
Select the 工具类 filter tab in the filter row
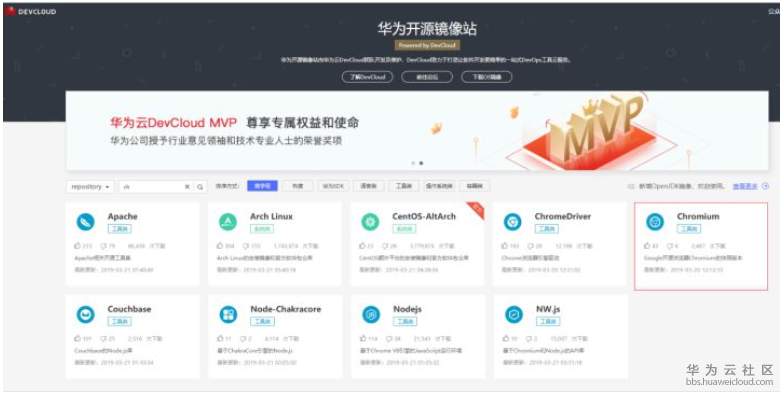[x=404, y=186]
